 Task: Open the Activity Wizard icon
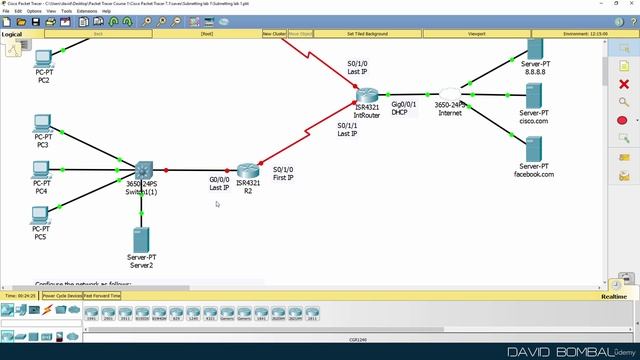(65, 22)
